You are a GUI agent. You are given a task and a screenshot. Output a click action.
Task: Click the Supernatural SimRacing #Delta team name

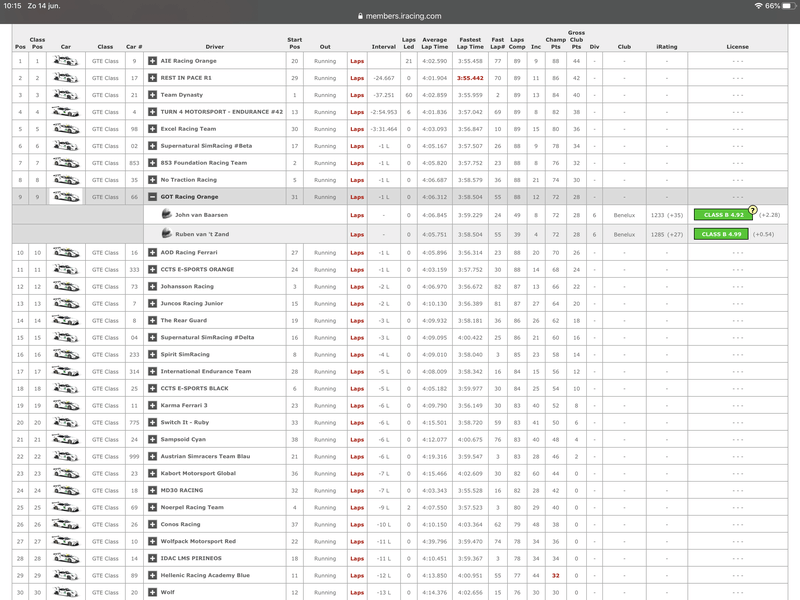click(207, 337)
